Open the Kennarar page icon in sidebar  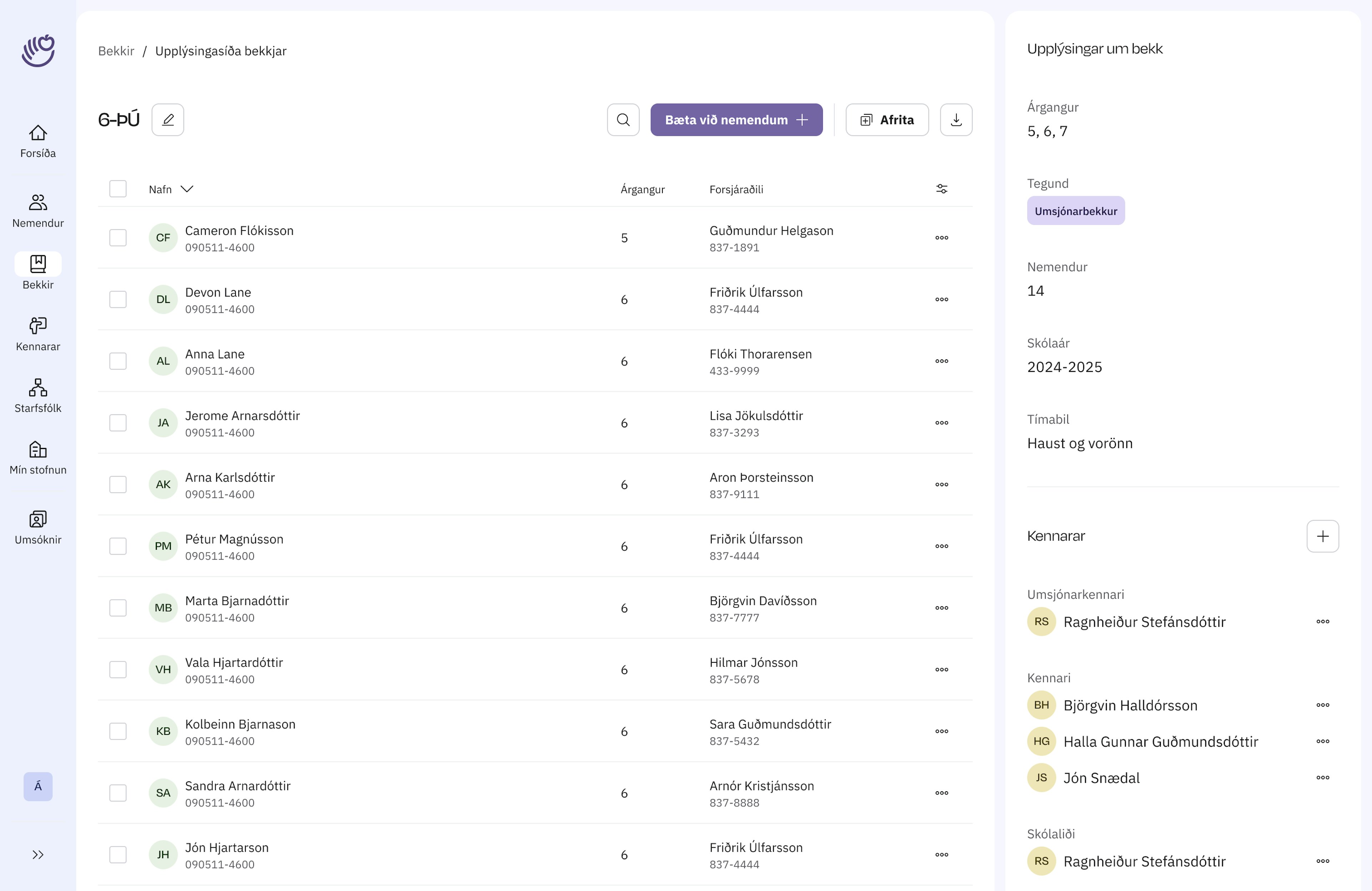pos(38,334)
